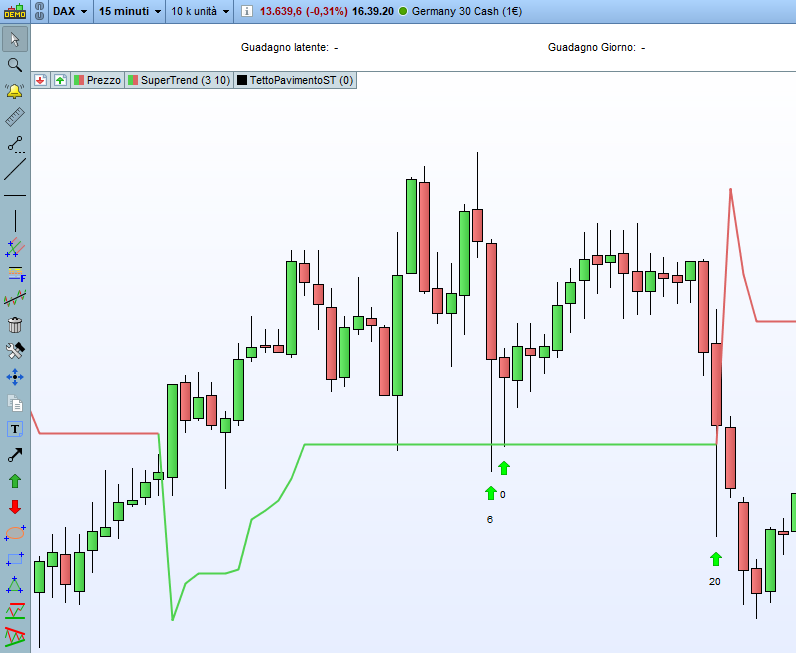The width and height of the screenshot is (796, 653).
Task: Click the green market status dot
Action: [x=403, y=11]
